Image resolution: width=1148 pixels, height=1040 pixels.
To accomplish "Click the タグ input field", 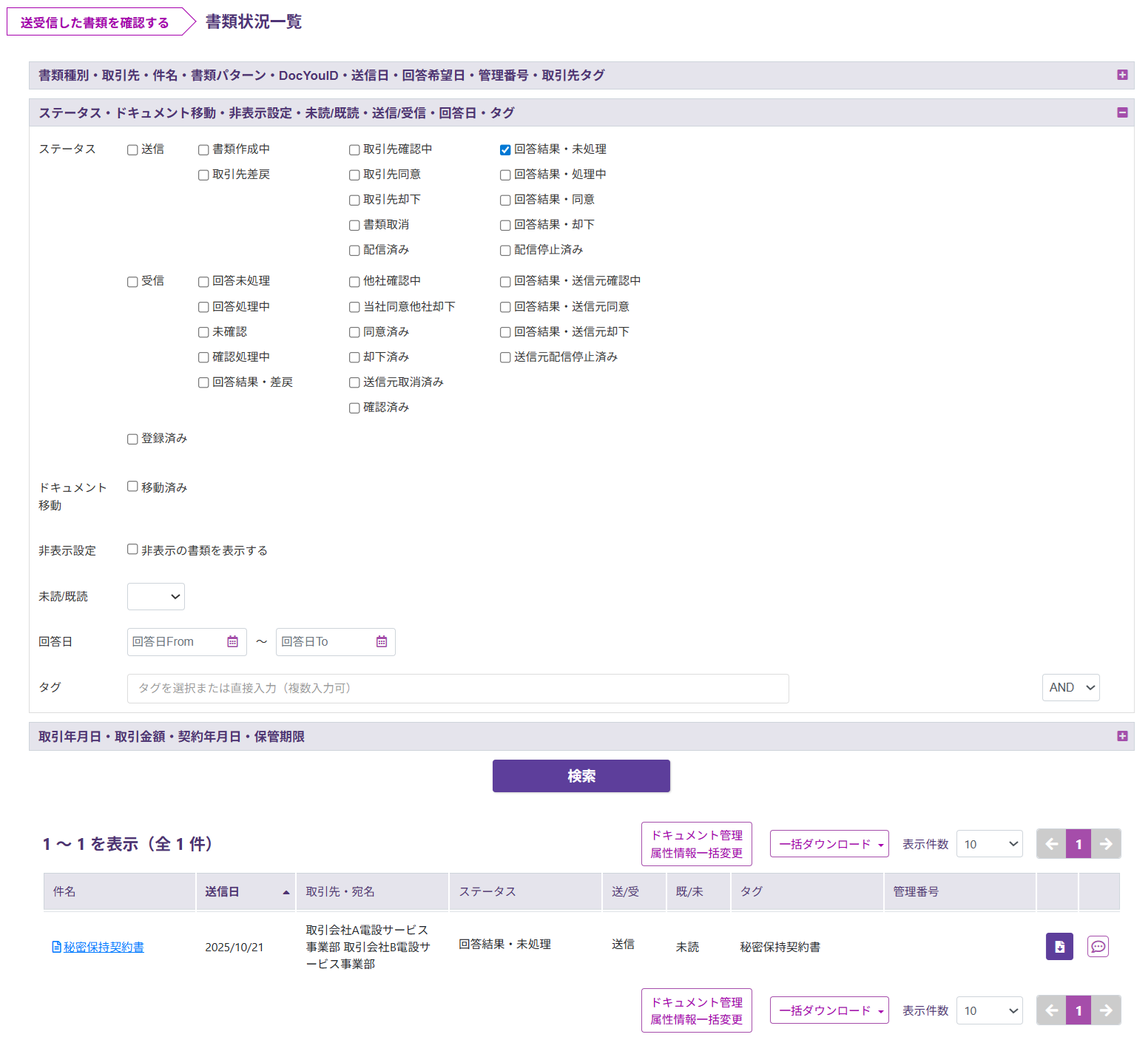I will tap(457, 689).
